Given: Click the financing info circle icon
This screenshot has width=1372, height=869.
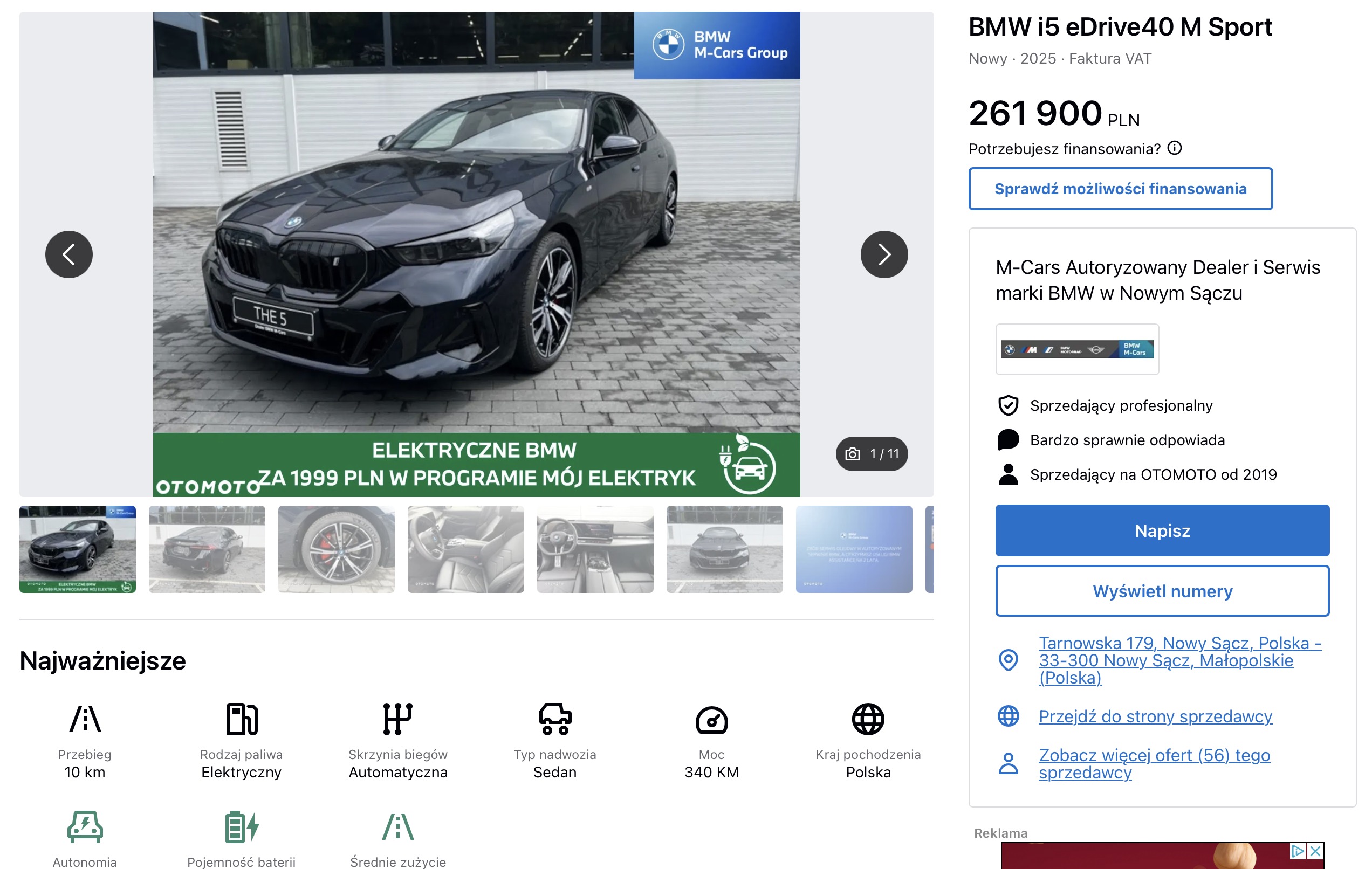Looking at the screenshot, I should pyautogui.click(x=1174, y=148).
